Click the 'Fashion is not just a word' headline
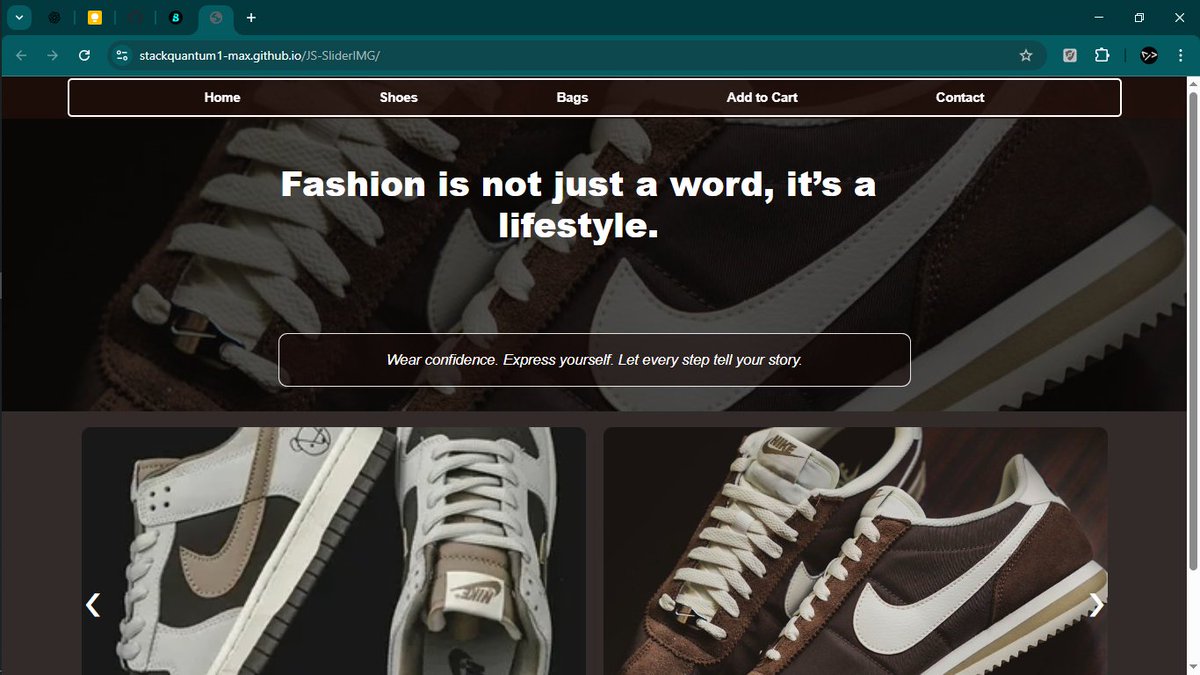This screenshot has height=675, width=1200. 578,204
